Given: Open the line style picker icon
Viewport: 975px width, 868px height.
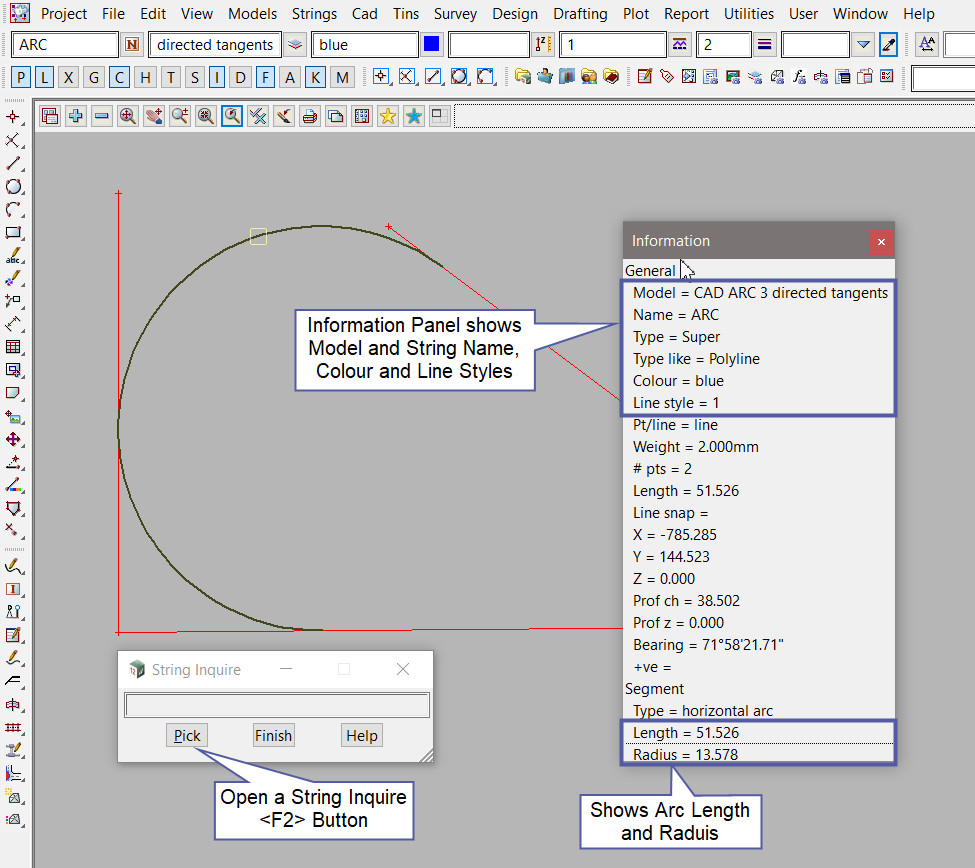Looking at the screenshot, I should pos(680,45).
